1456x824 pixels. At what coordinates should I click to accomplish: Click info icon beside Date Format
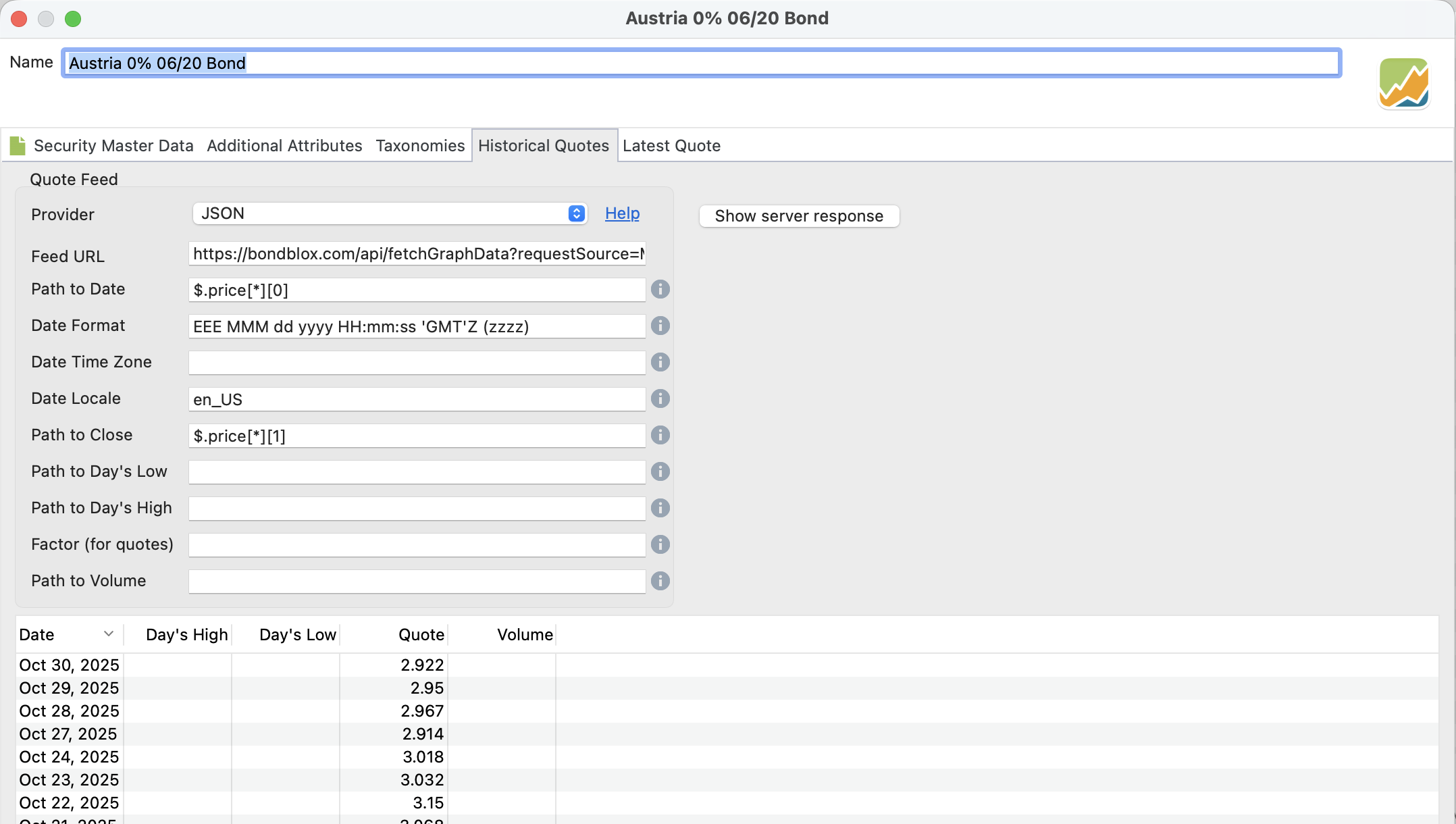point(660,326)
